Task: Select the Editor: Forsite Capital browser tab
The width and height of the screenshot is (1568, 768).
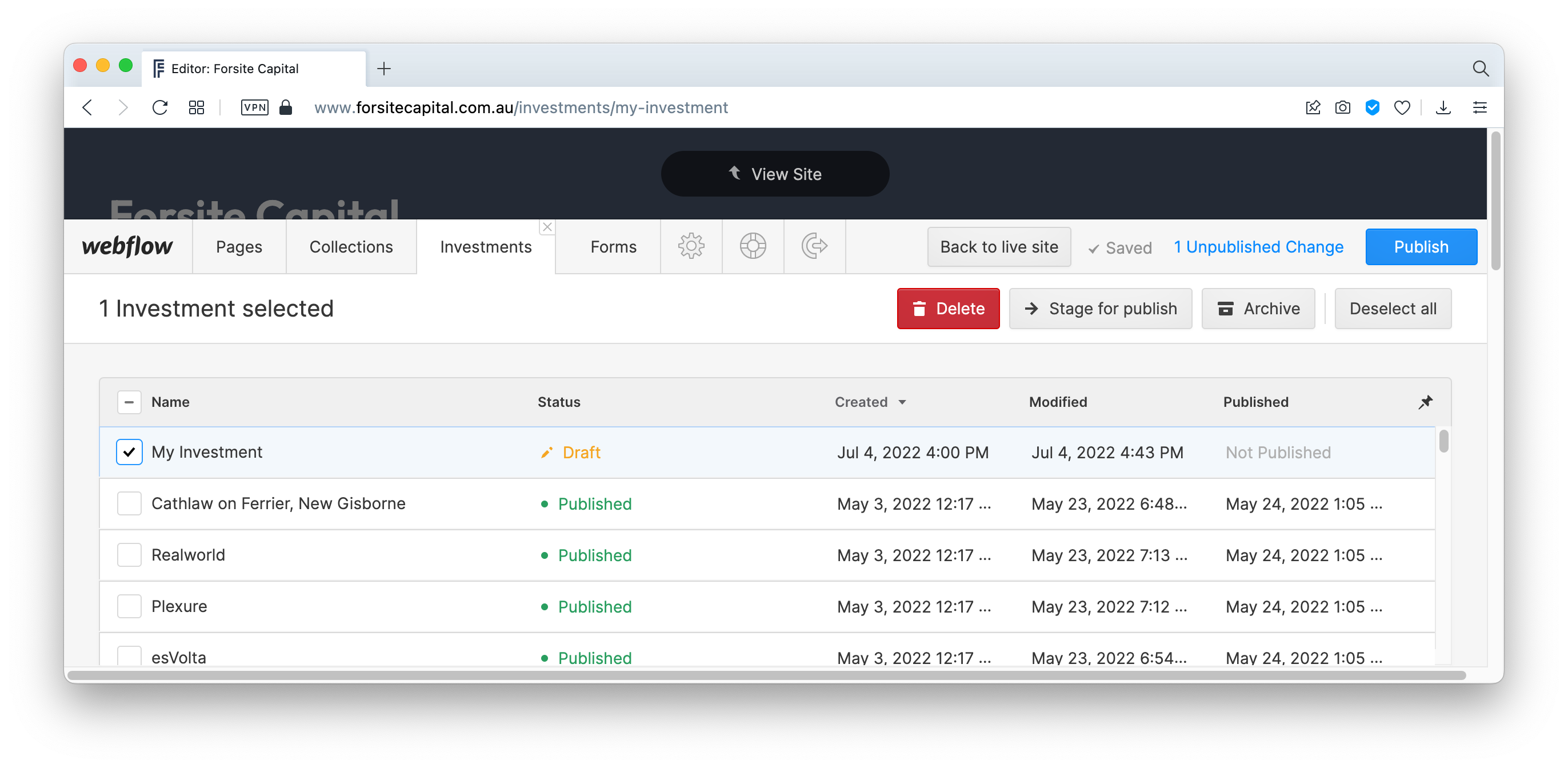Action: click(x=254, y=68)
